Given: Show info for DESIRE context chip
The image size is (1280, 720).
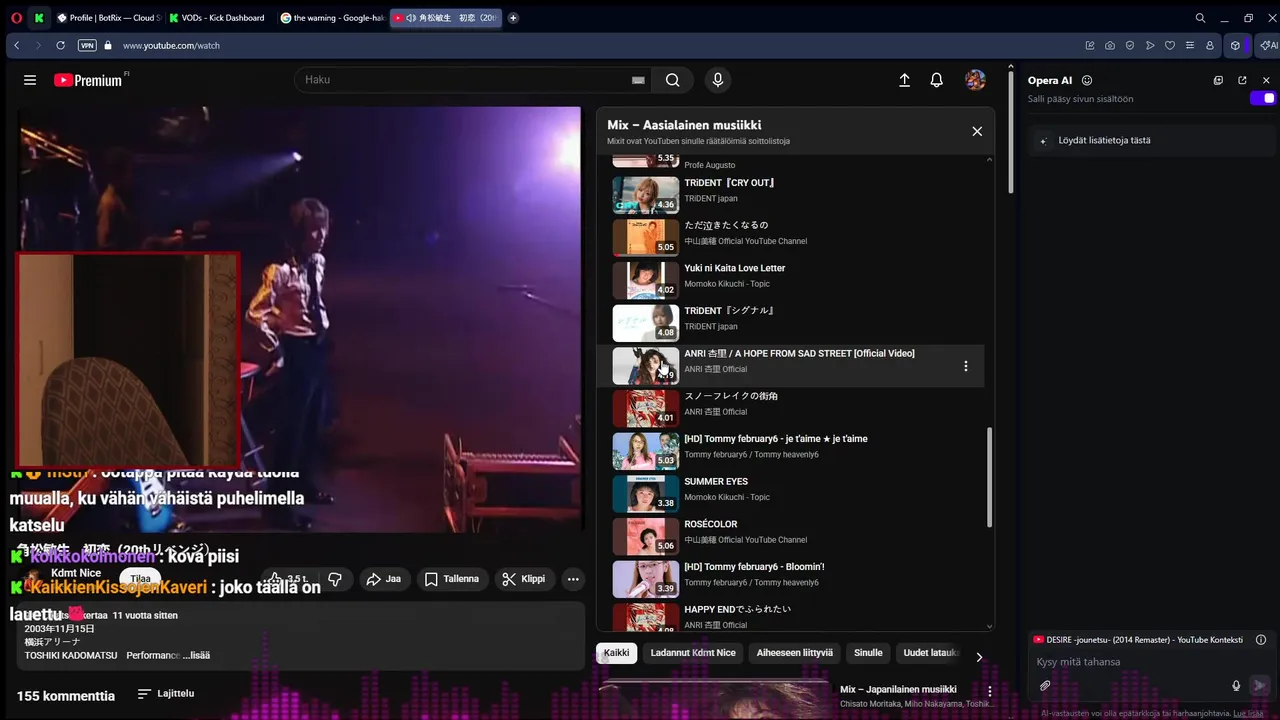Looking at the screenshot, I should [x=1261, y=640].
